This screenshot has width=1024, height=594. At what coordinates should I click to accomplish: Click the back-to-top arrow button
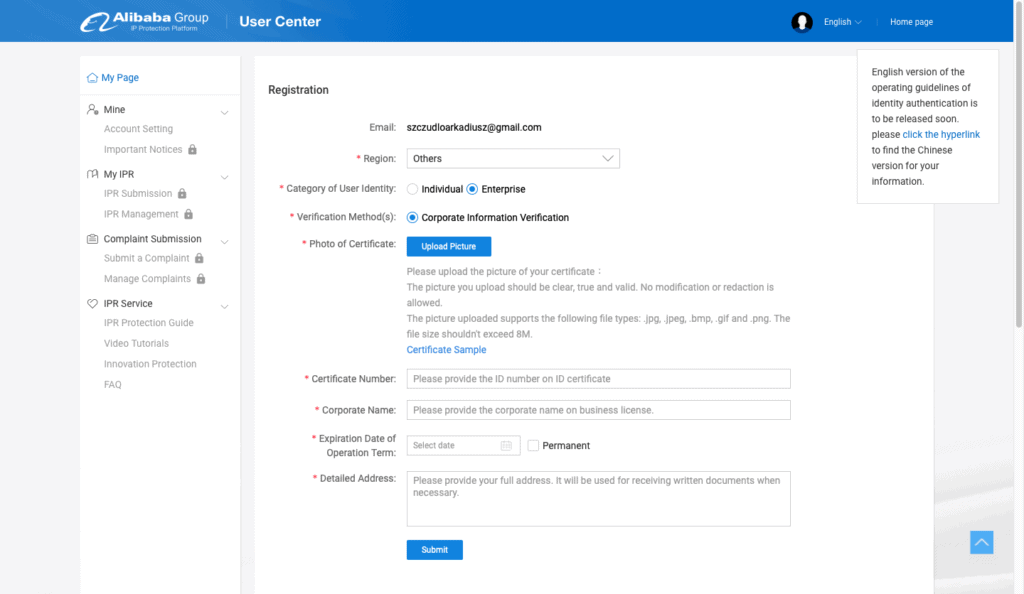982,542
